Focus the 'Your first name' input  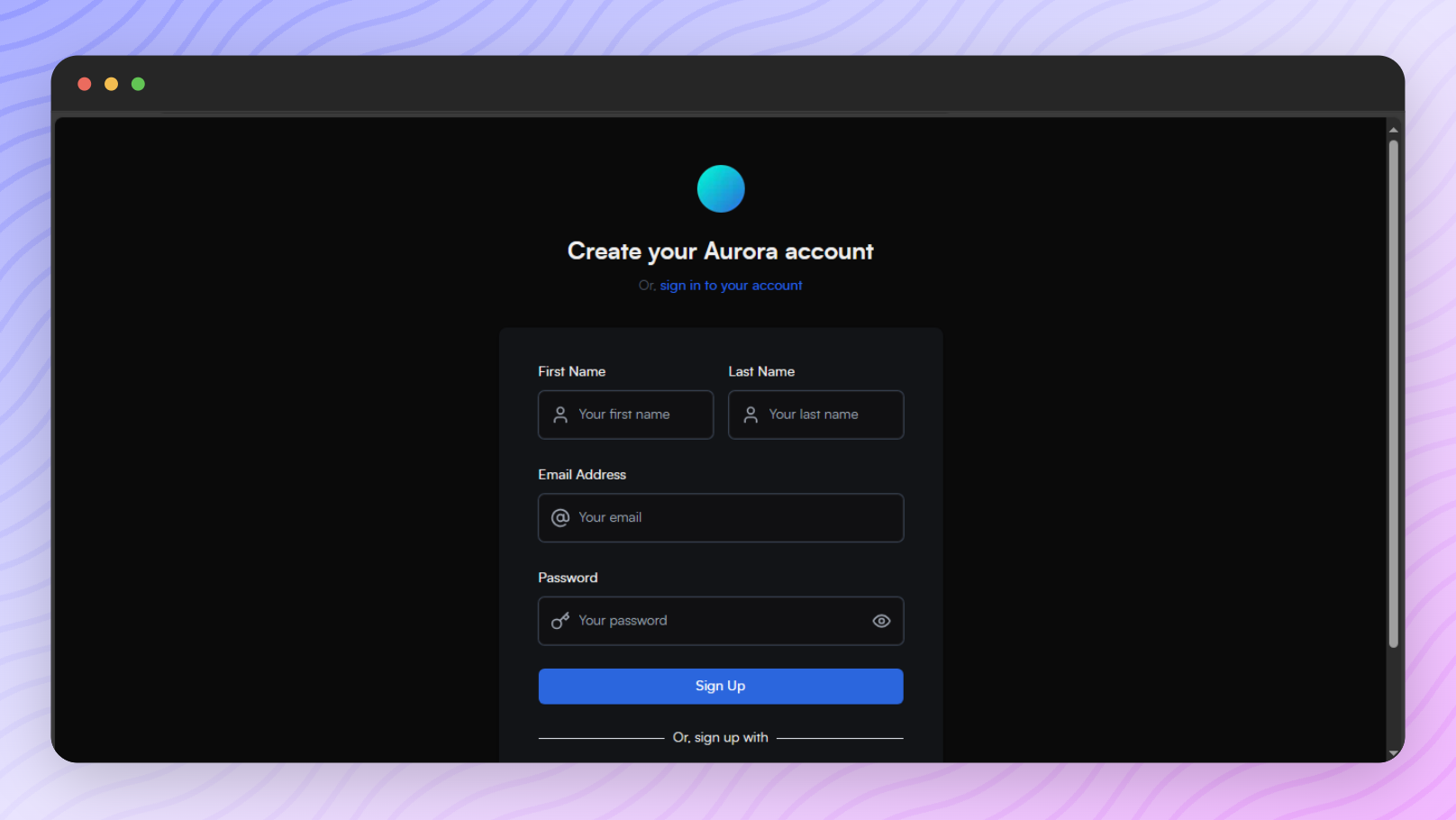[x=626, y=415]
